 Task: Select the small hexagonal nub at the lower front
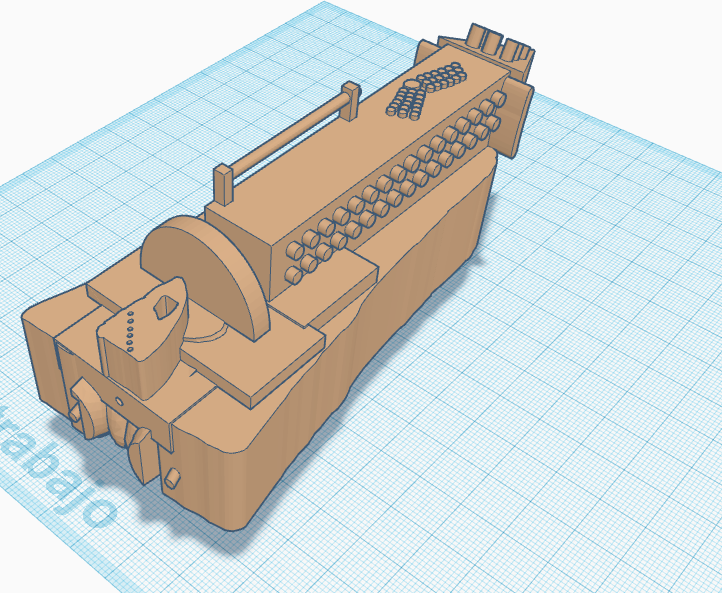(x=172, y=478)
